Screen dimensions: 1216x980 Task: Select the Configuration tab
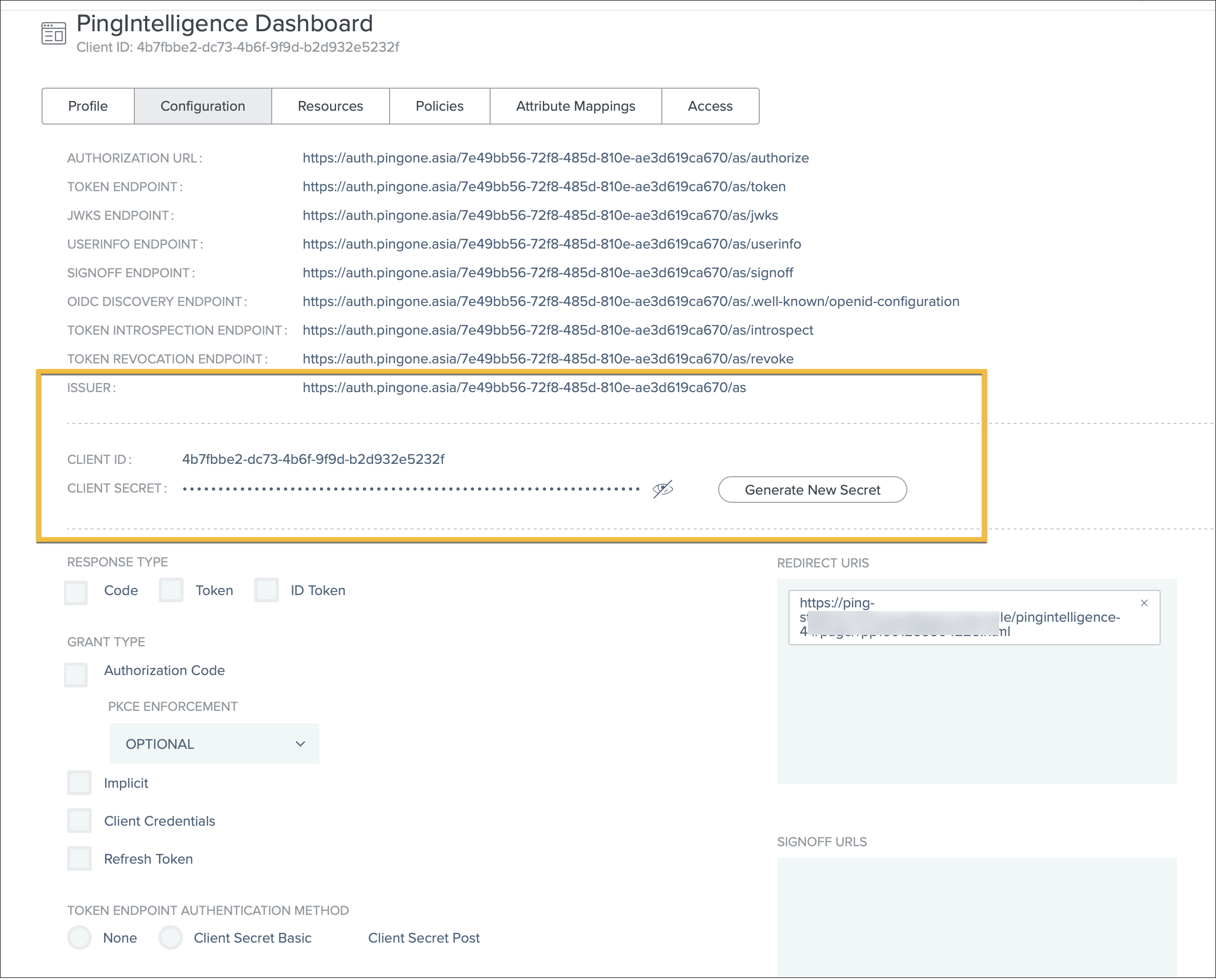point(202,106)
